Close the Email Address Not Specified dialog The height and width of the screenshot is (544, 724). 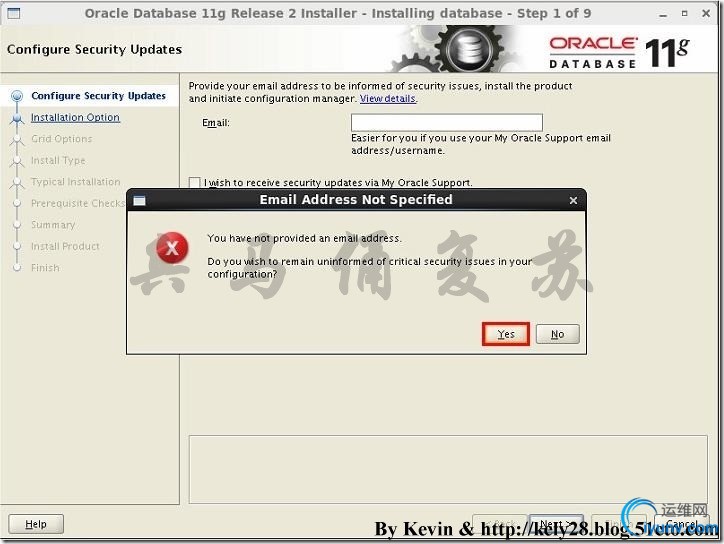(573, 200)
